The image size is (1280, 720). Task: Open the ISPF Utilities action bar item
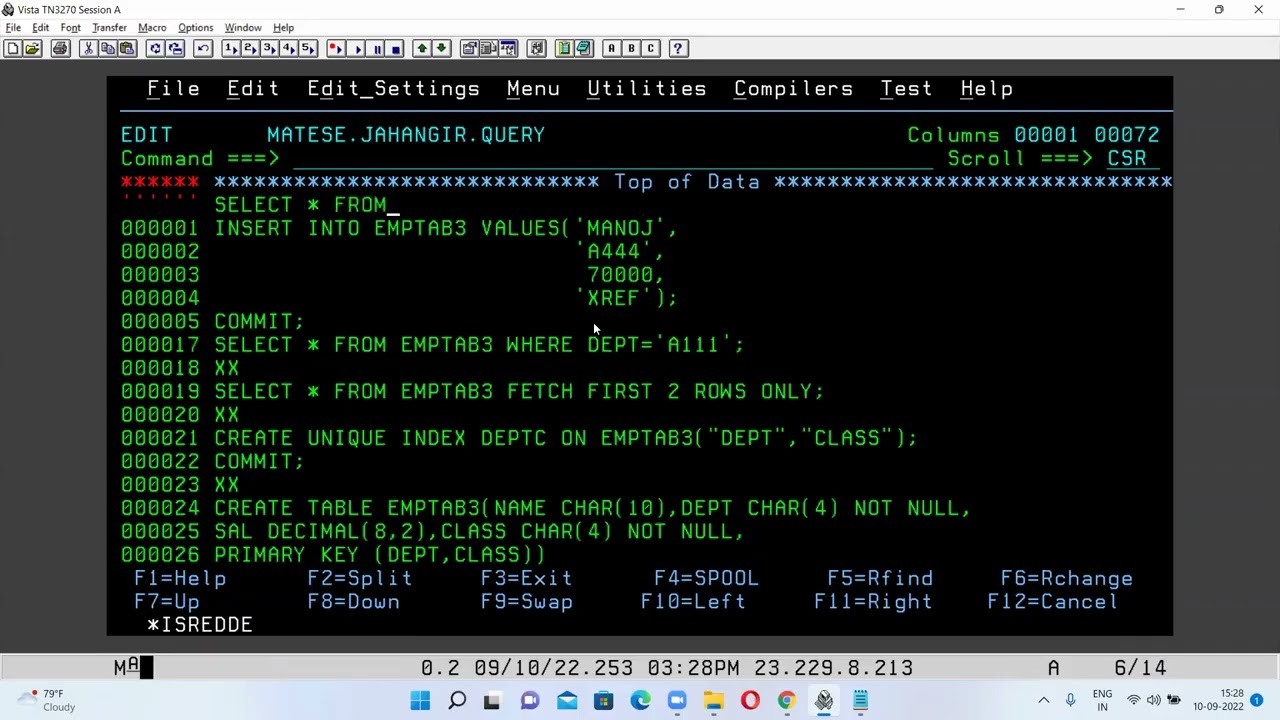coord(646,89)
